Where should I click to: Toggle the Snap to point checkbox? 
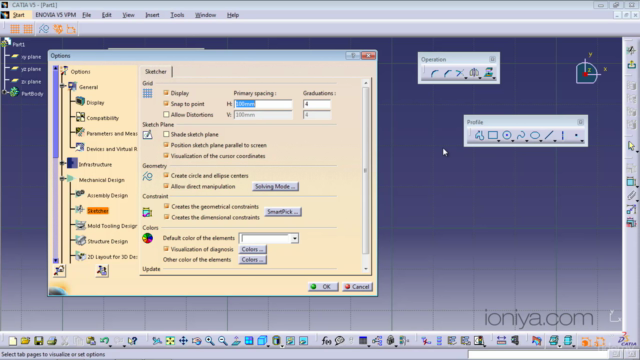(166, 104)
